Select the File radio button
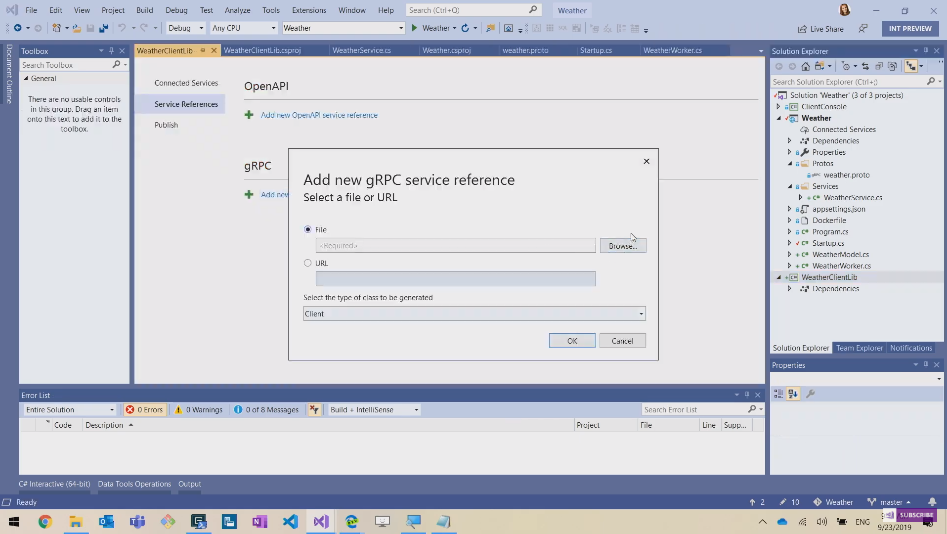Image resolution: width=947 pixels, height=534 pixels. [x=308, y=230]
